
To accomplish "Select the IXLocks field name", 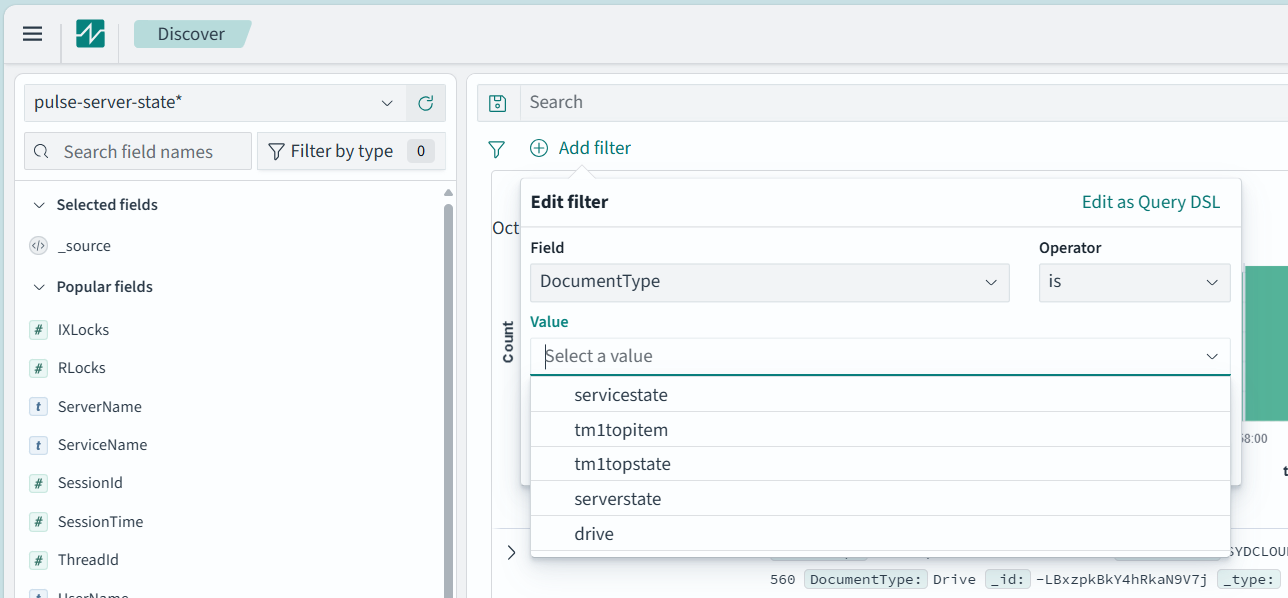I will 83,330.
